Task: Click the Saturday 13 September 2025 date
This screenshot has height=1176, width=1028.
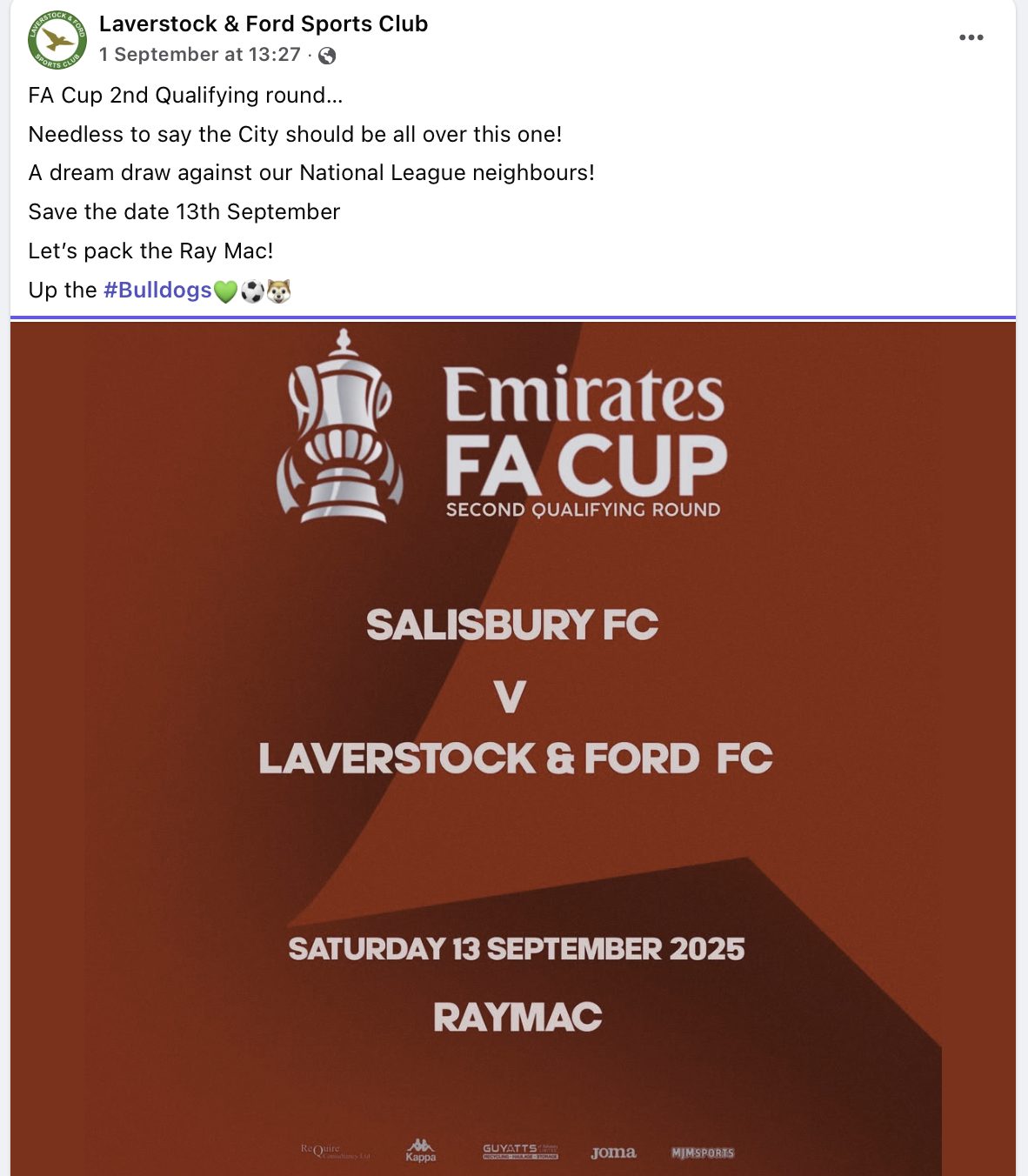Action: click(x=517, y=949)
